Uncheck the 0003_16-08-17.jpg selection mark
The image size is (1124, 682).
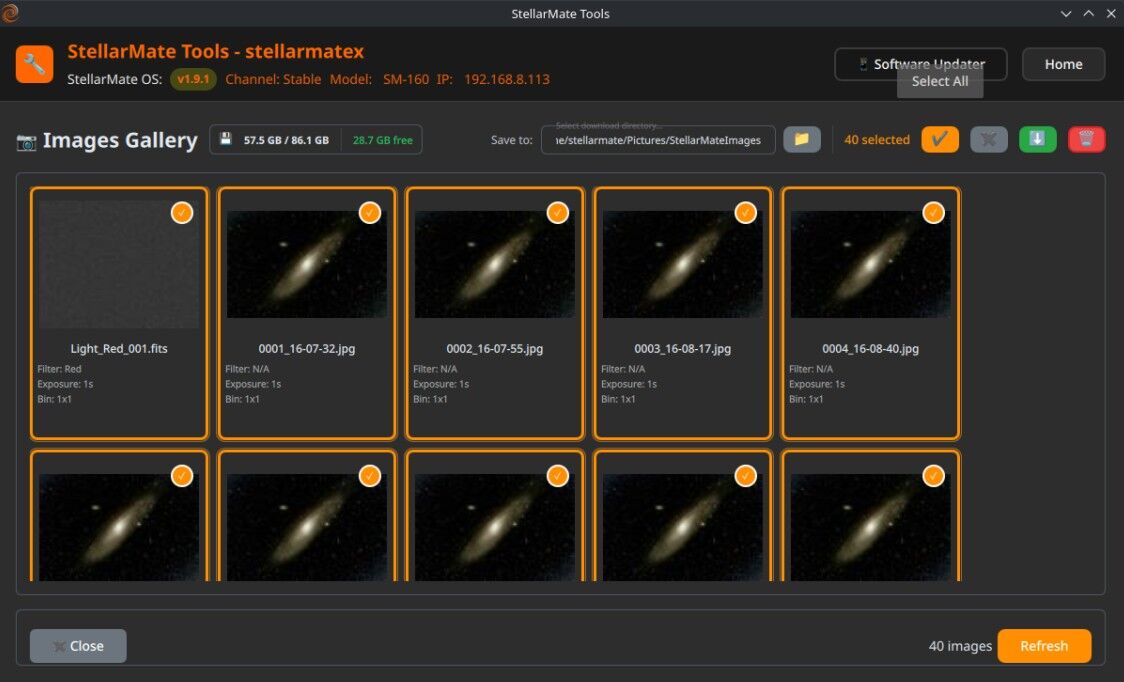click(x=746, y=213)
